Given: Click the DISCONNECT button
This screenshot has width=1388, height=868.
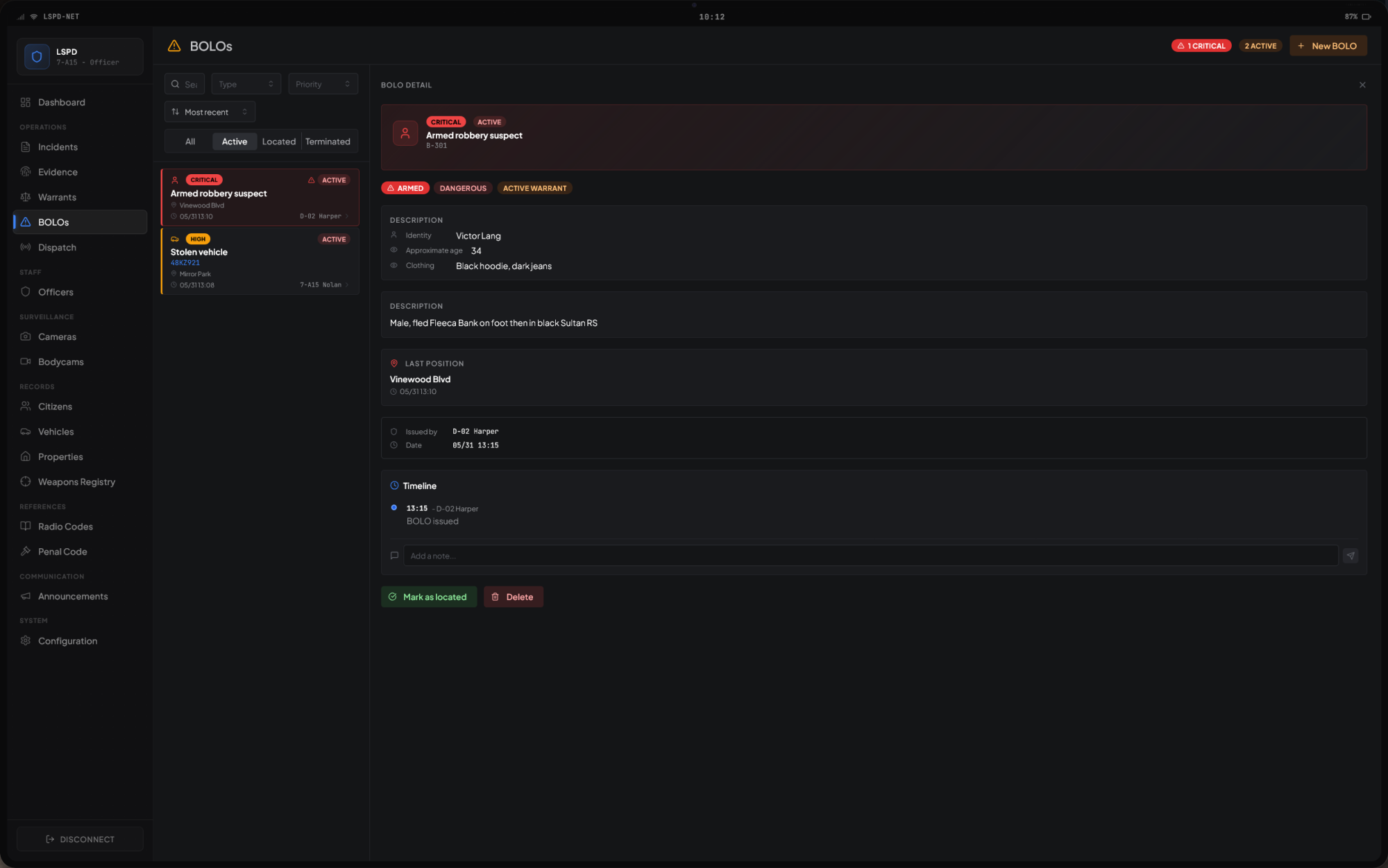Looking at the screenshot, I should (80, 839).
